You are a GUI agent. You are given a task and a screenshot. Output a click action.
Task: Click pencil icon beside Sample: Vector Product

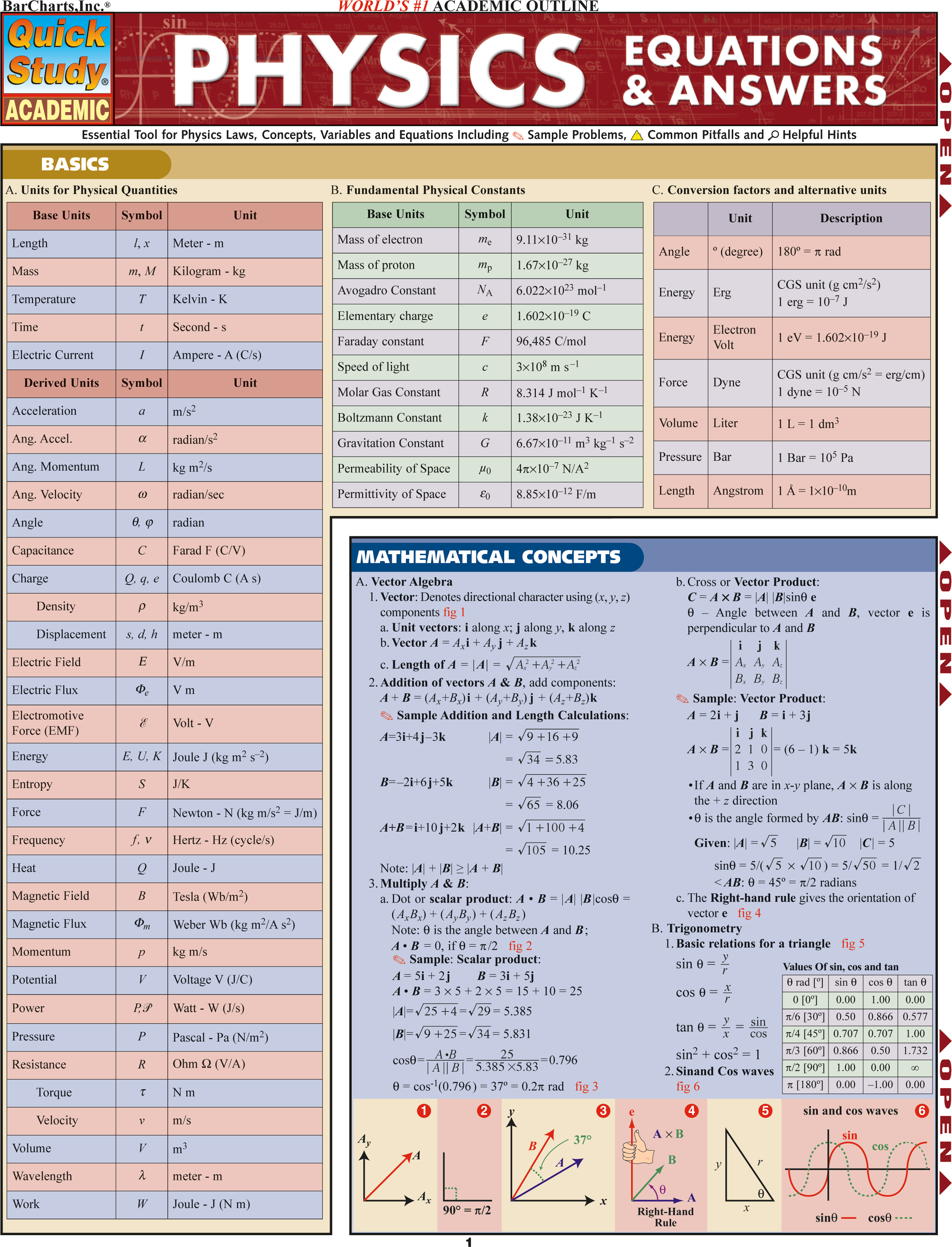[x=682, y=699]
